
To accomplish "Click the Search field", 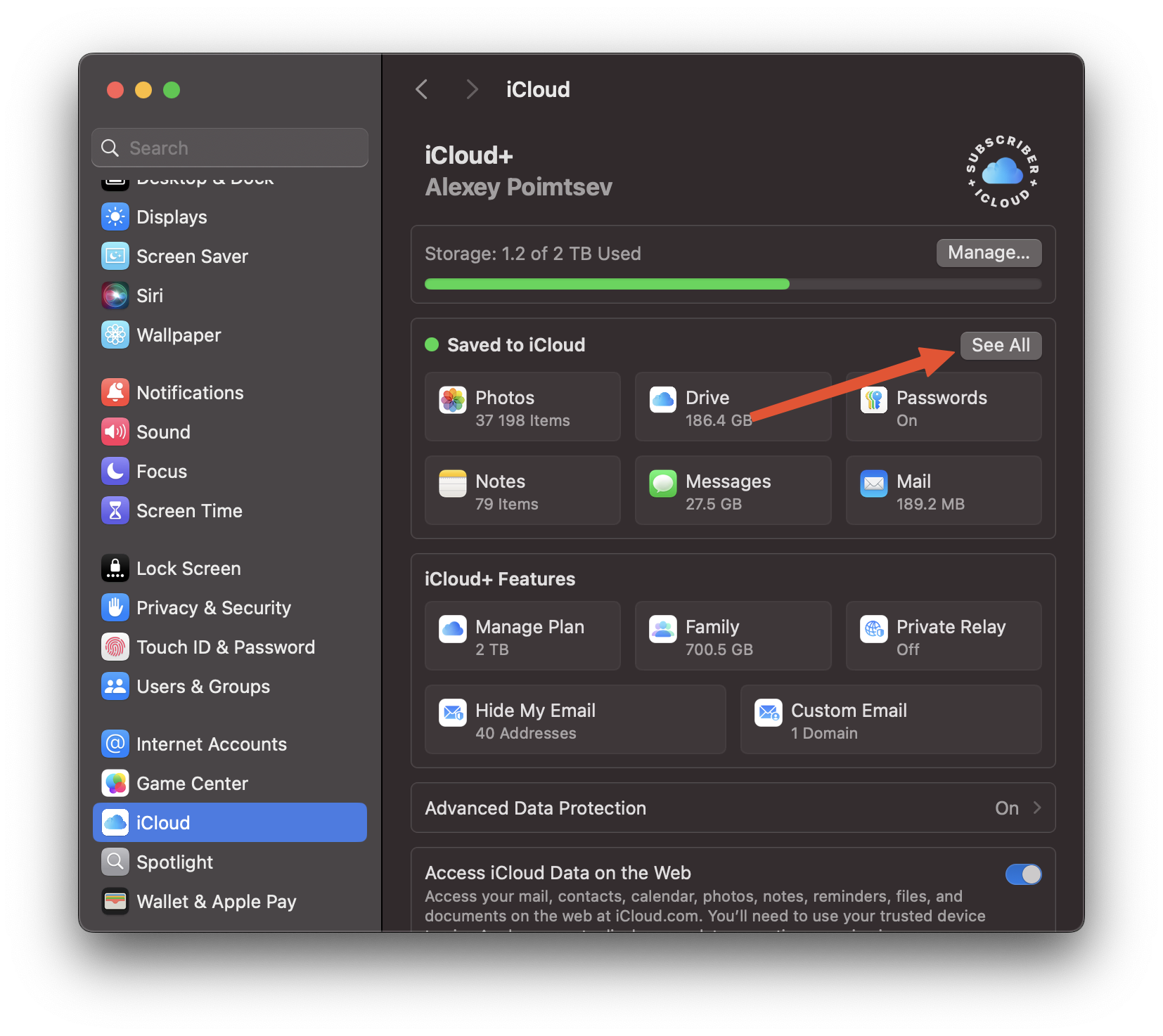I will (x=230, y=148).
